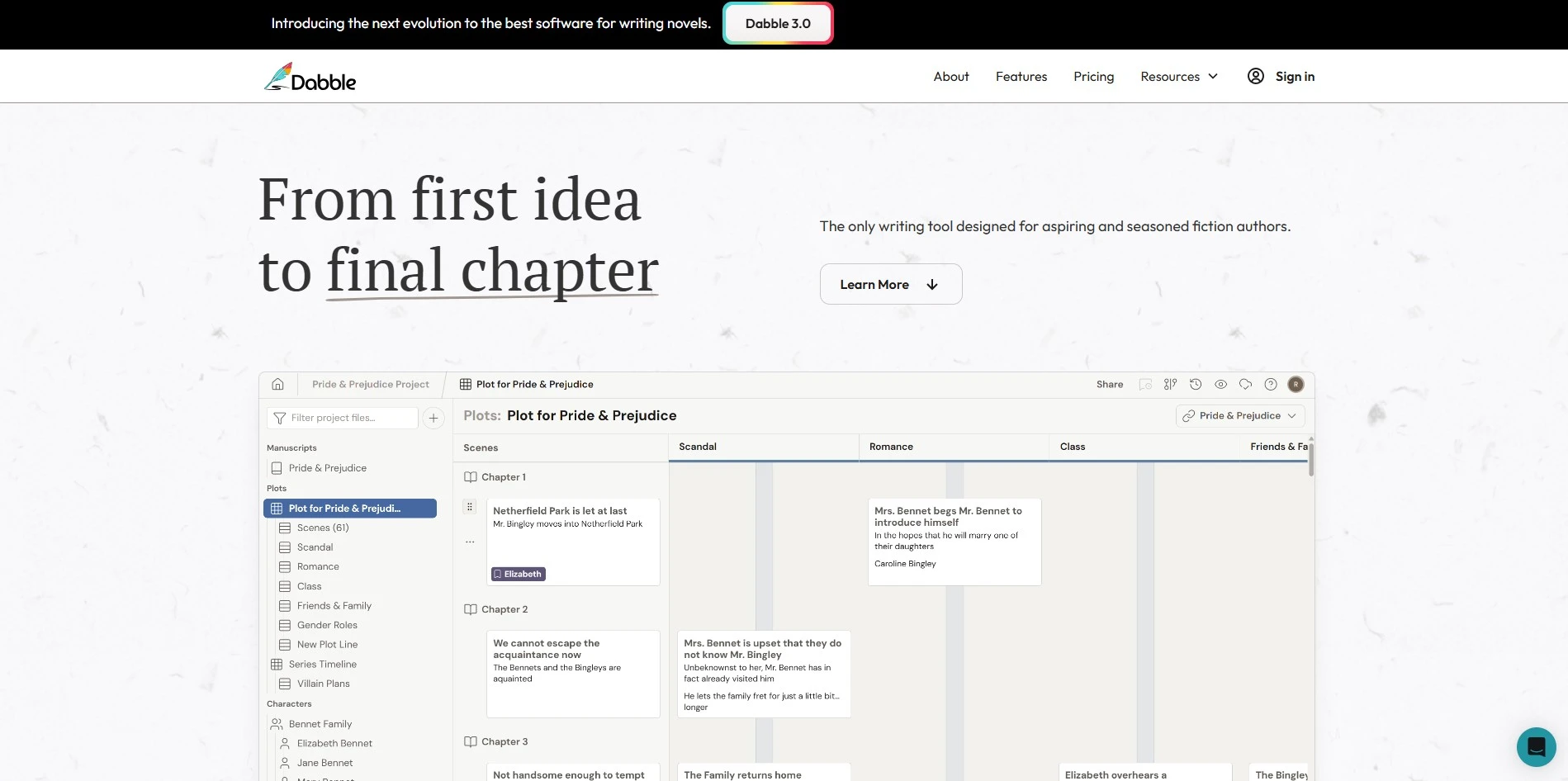
Task: Click the drag handle beside Netherfield Park card
Action: pyautogui.click(x=470, y=507)
